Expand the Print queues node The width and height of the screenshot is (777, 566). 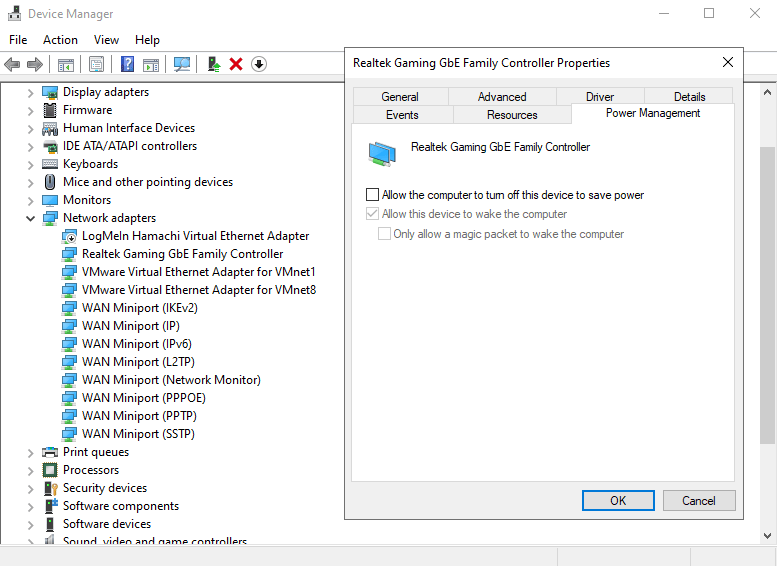(31, 453)
